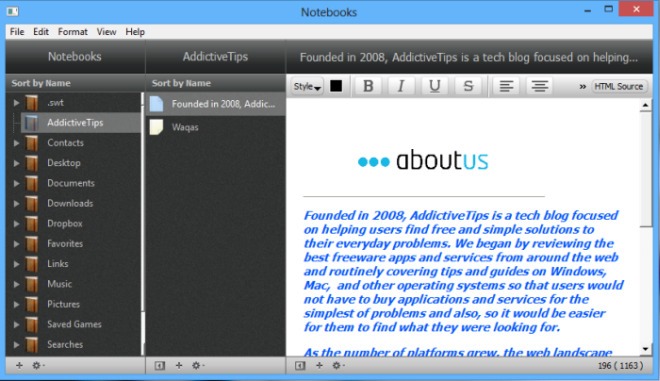Click the book icon of .swt notebook
Viewport: 660px width, 381px height.
coord(32,102)
